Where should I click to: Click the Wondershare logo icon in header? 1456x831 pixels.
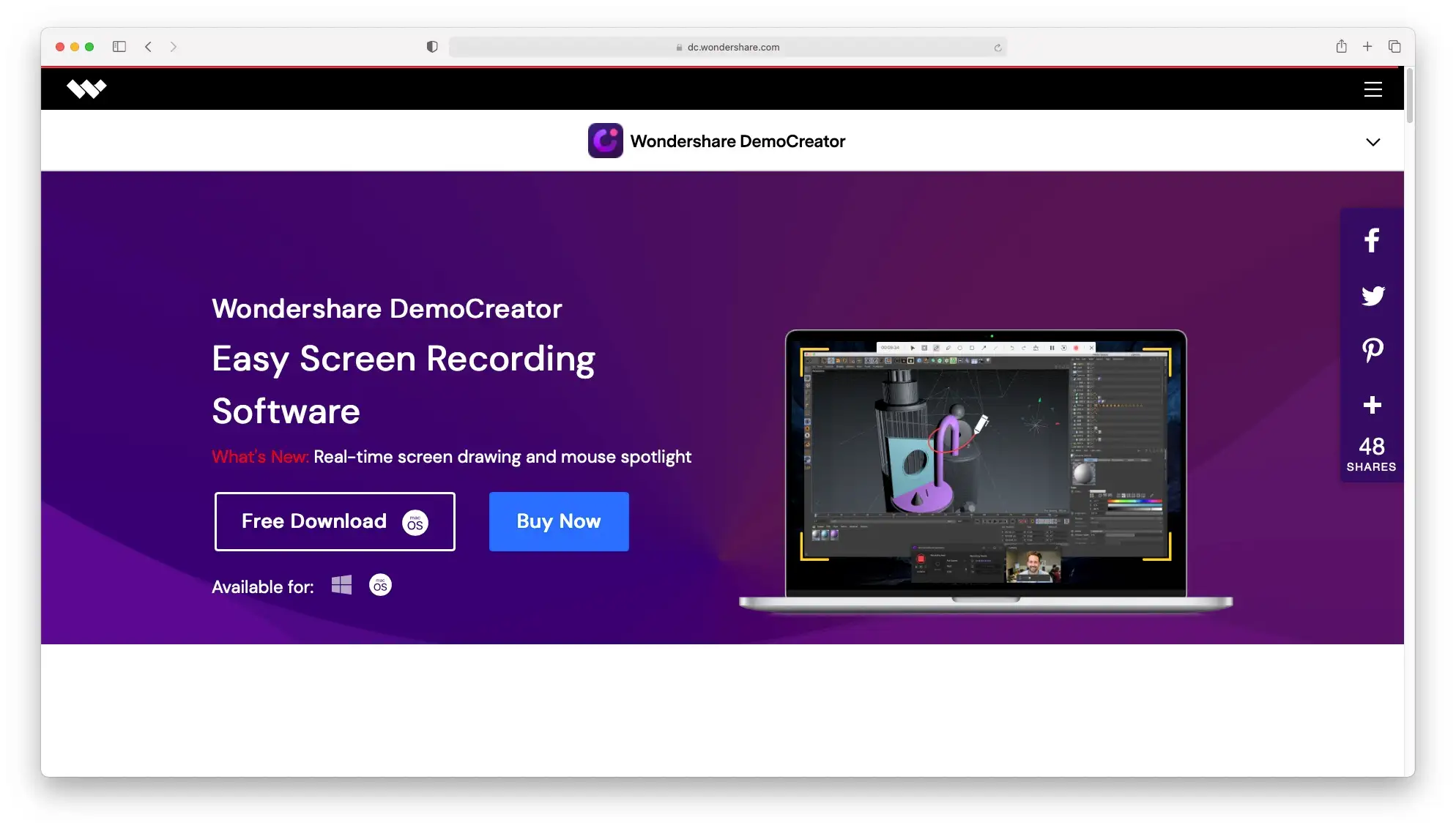(x=86, y=88)
